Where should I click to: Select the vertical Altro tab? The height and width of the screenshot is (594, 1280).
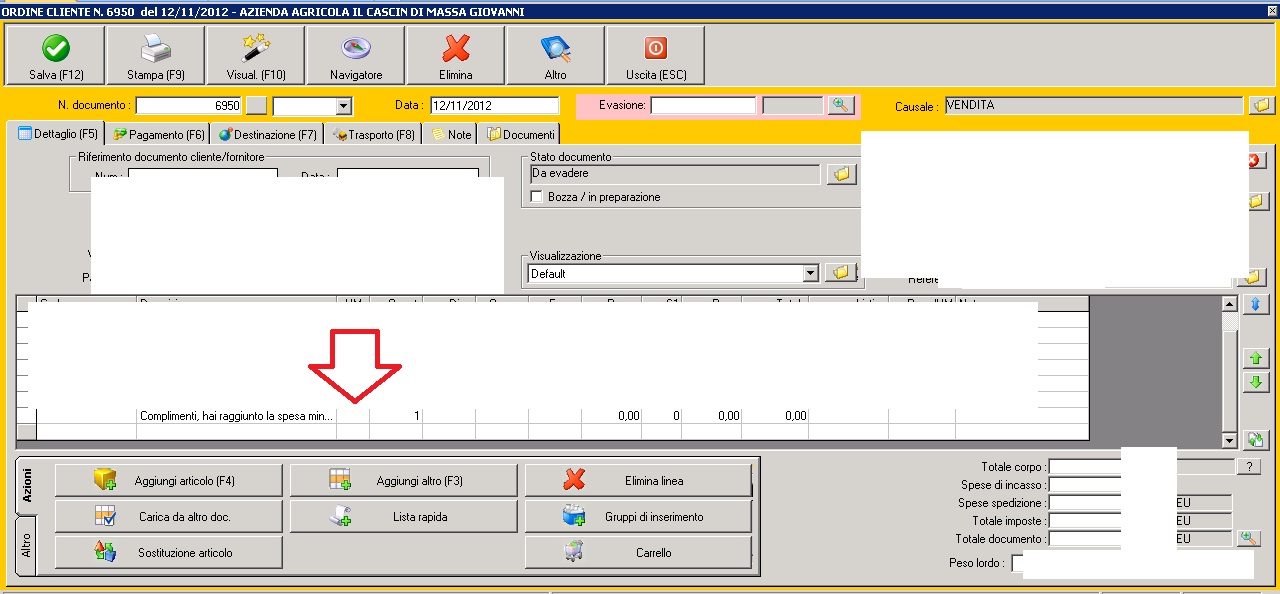pos(26,546)
